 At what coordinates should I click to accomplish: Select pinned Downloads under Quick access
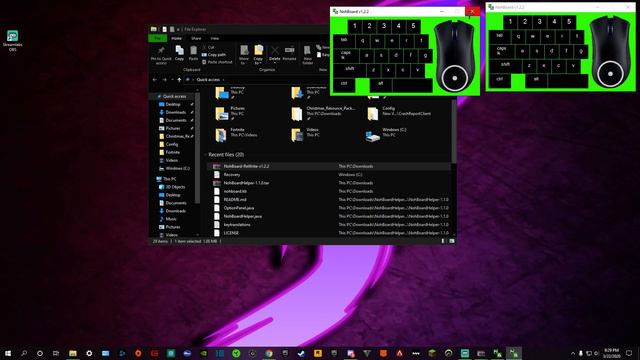[x=176, y=112]
